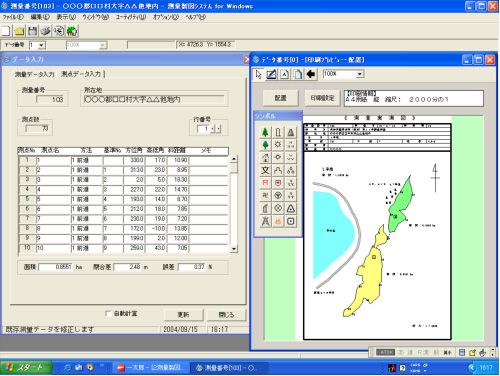The height and width of the screenshot is (376, 500).
Task: Pick the red heart shield symbol
Action: tap(278, 183)
